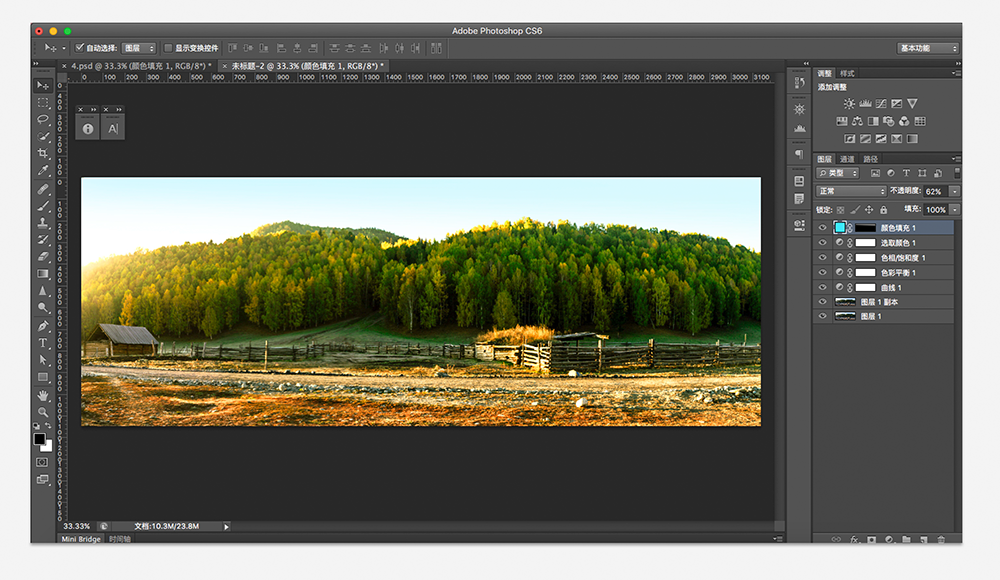This screenshot has height=580, width=1000.
Task: Open the 正常 blend mode dropdown
Action: [x=851, y=191]
